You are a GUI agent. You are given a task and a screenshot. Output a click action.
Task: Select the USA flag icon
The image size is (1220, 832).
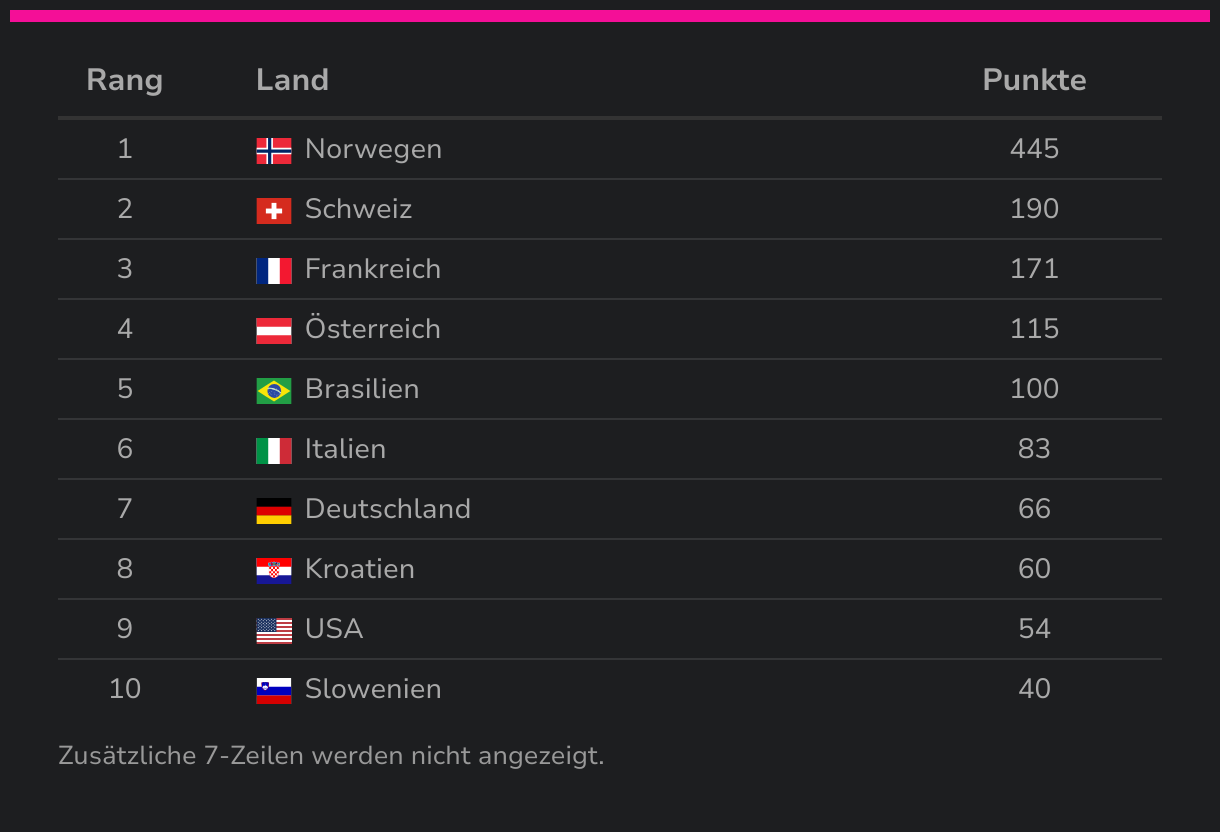273,630
